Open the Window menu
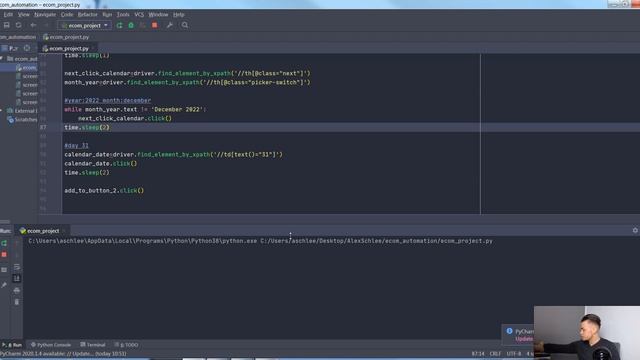Viewport: 640px width, 360px height. tap(158, 15)
